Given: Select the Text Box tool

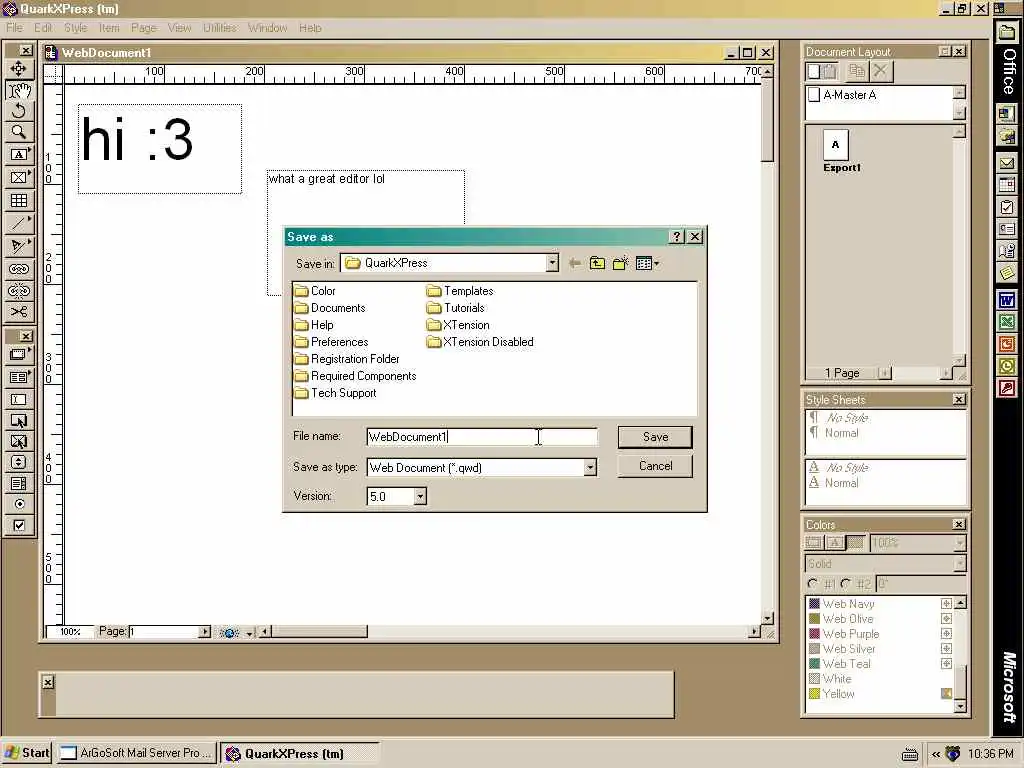Looking at the screenshot, I should [18, 155].
